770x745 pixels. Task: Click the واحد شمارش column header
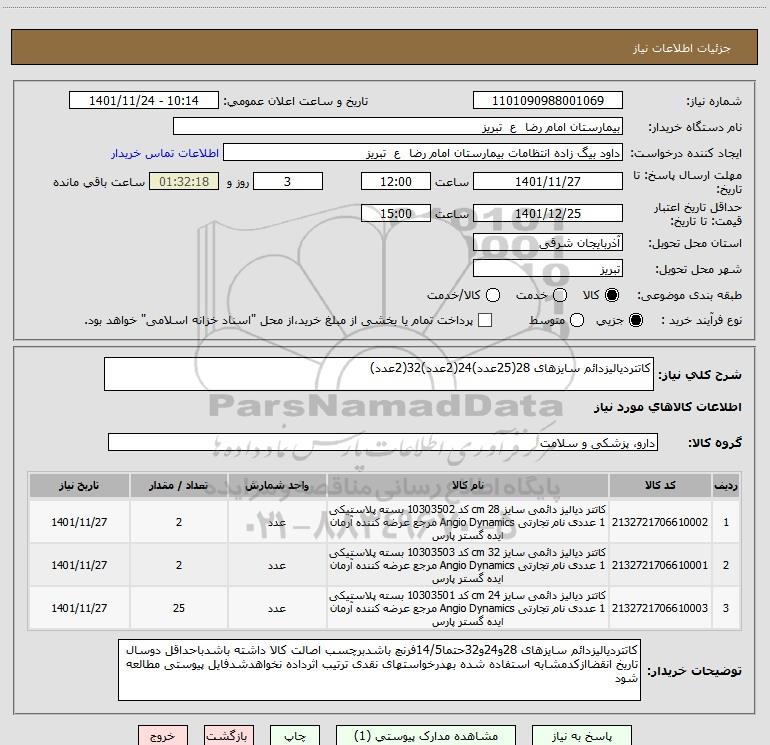(277, 486)
